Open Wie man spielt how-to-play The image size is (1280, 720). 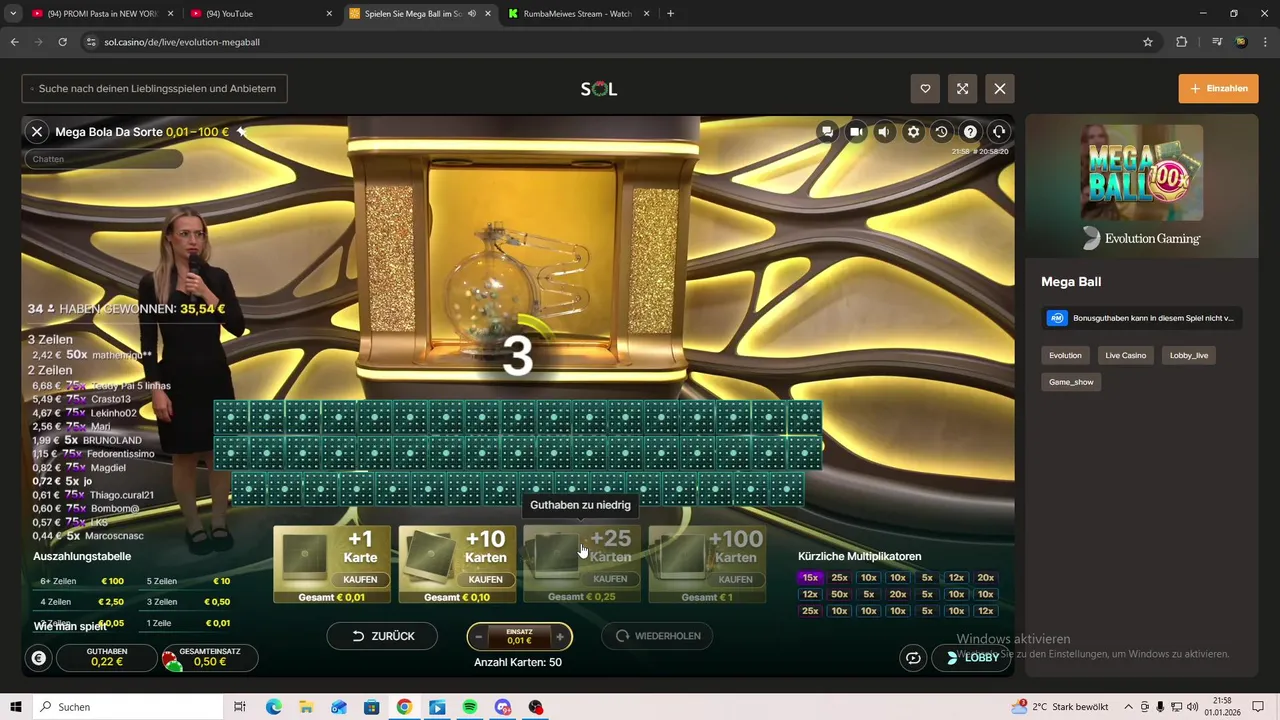[x=70, y=626]
